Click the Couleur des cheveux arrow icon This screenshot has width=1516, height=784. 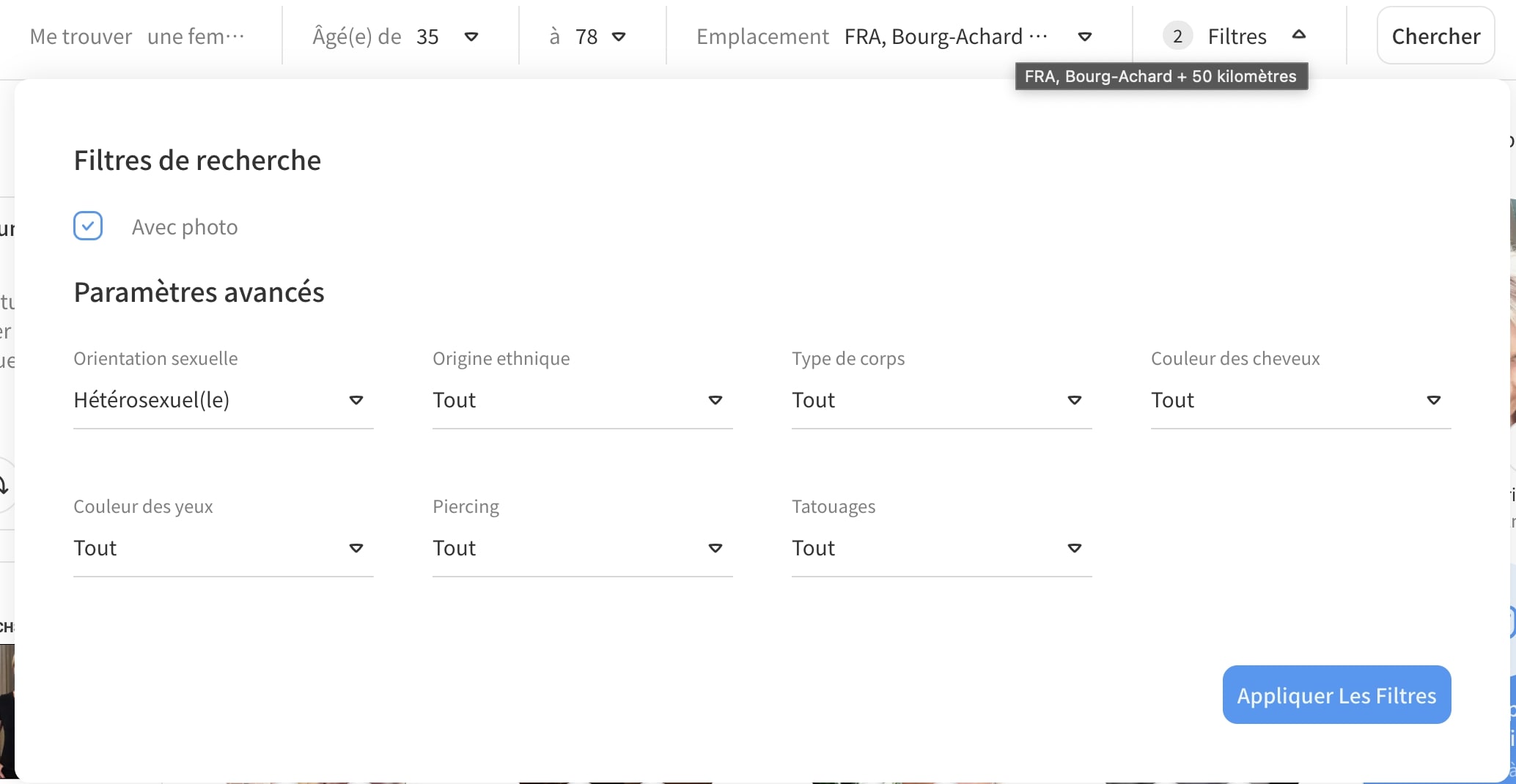(x=1433, y=400)
